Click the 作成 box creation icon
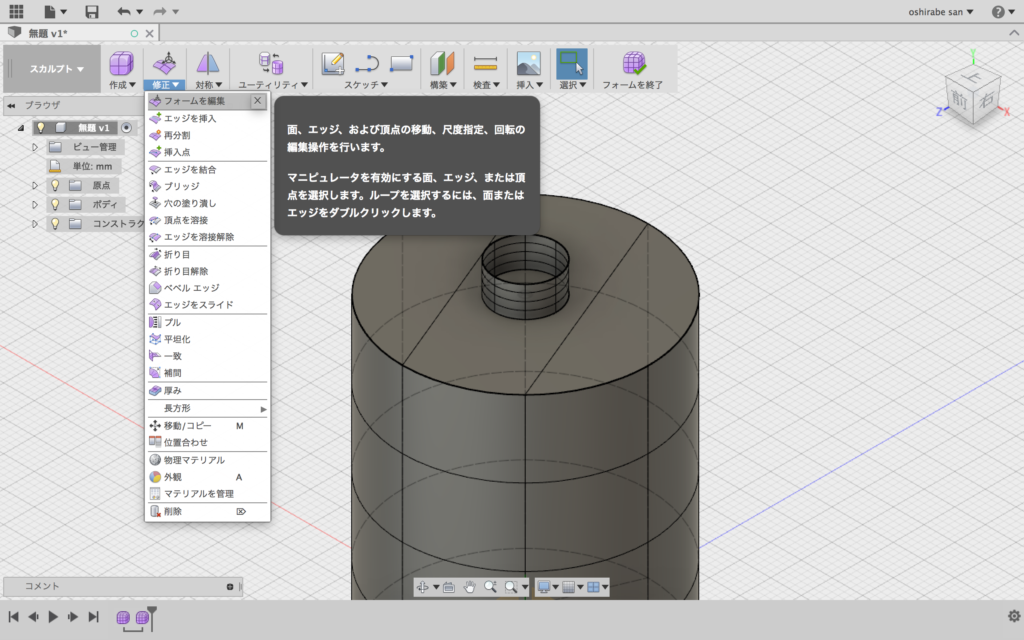This screenshot has width=1024, height=640. click(121, 63)
